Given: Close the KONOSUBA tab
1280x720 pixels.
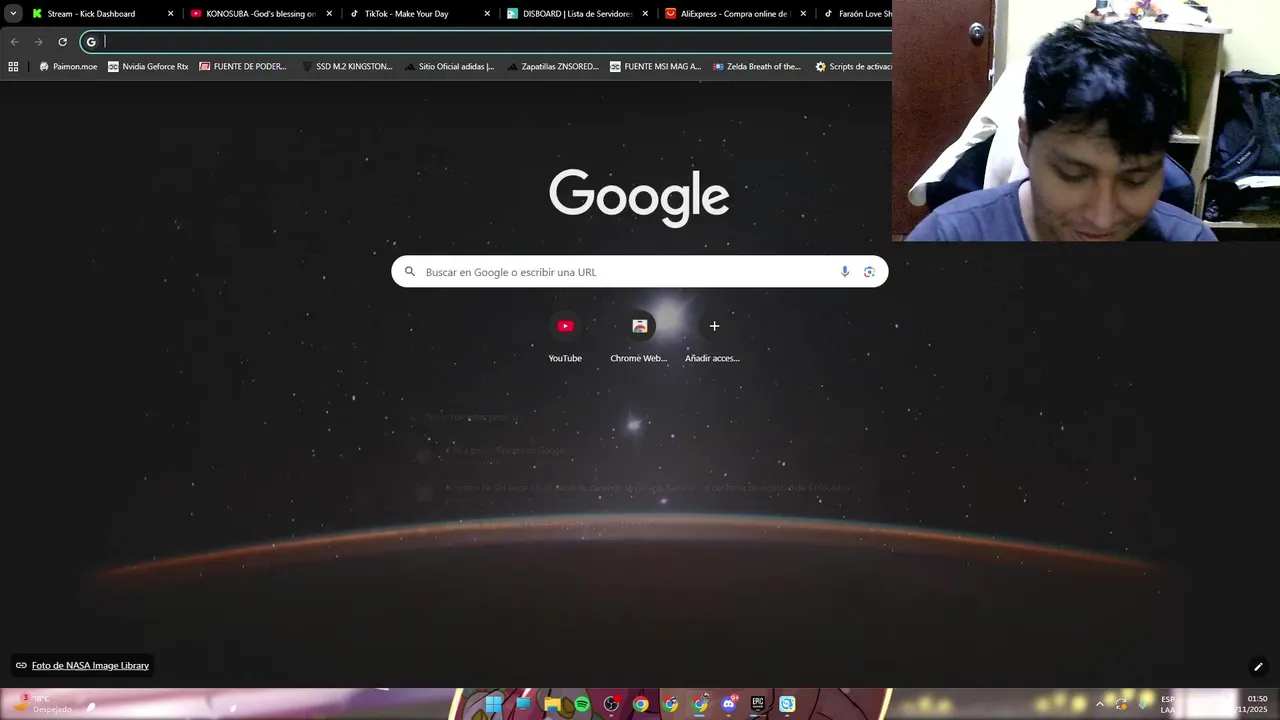Looking at the screenshot, I should coord(329,14).
